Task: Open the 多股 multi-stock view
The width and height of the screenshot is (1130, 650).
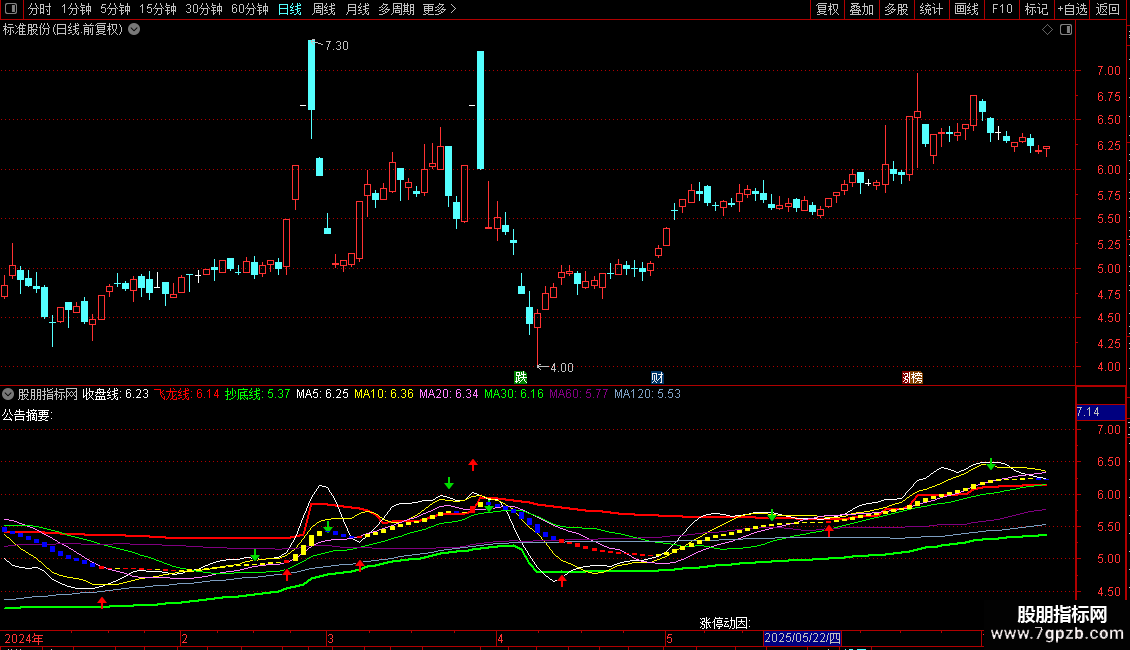Action: [x=897, y=9]
